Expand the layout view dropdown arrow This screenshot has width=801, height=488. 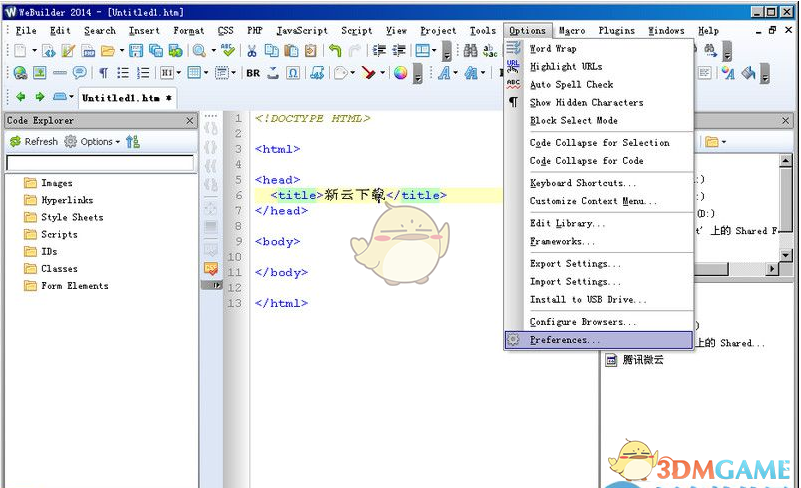434,50
